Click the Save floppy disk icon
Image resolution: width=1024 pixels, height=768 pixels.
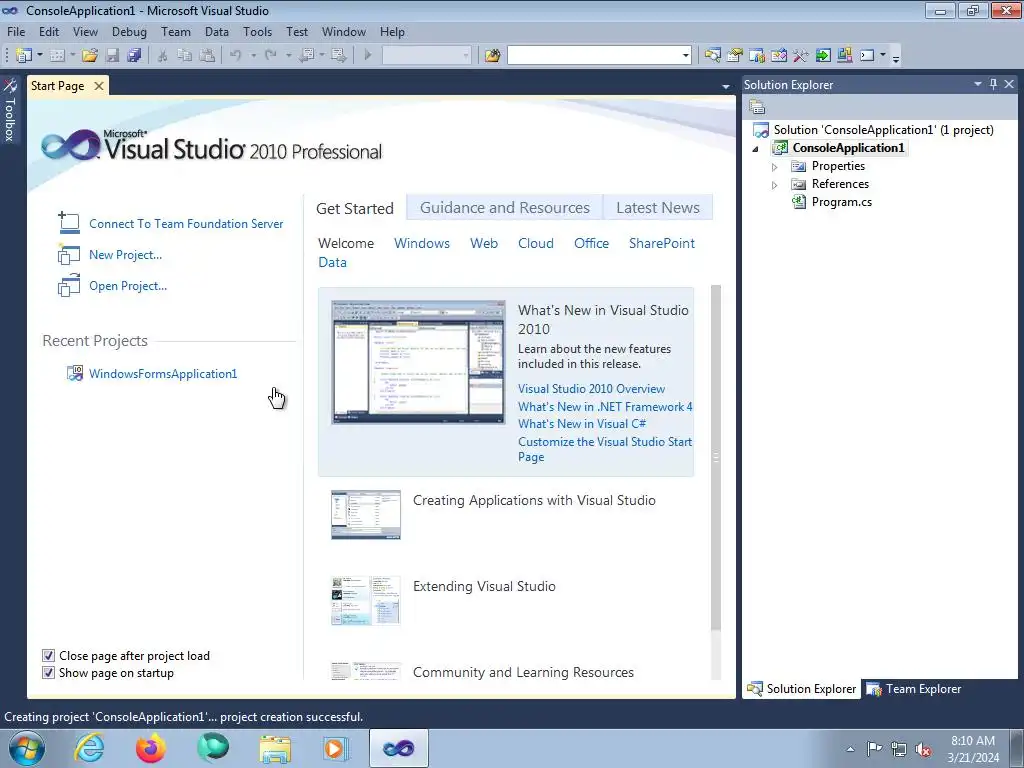112,56
